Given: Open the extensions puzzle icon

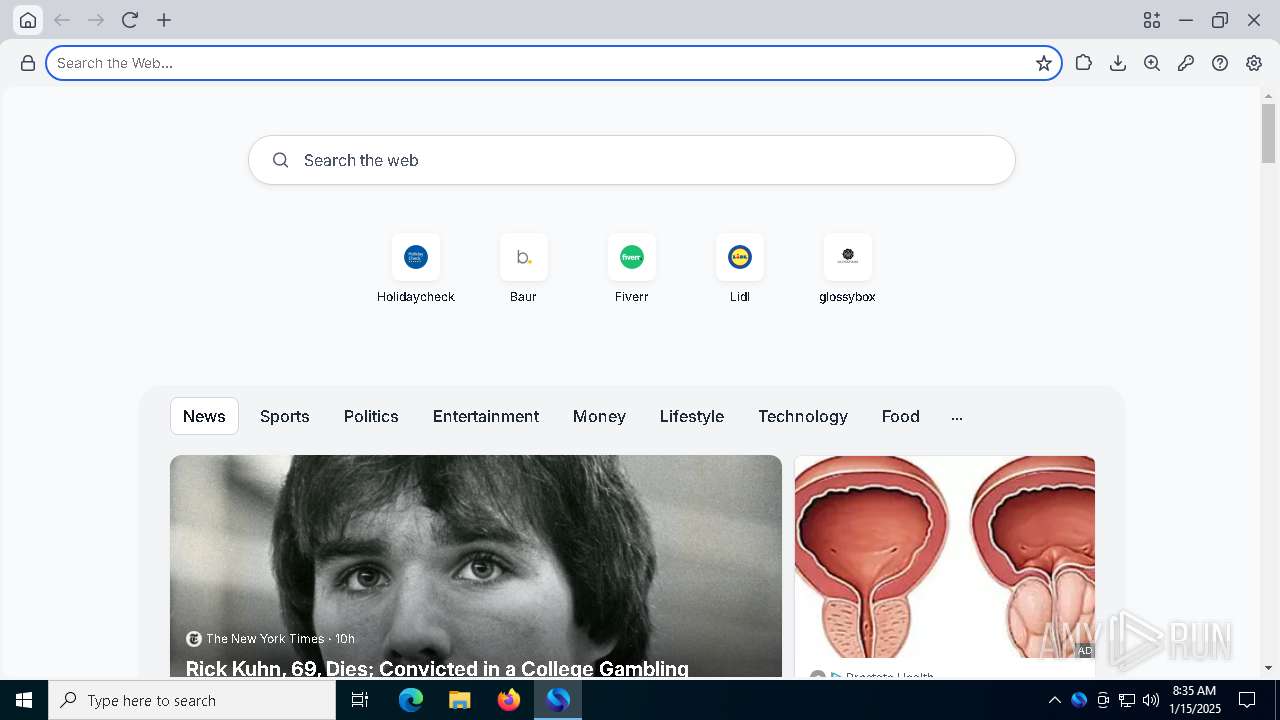Looking at the screenshot, I should click(1084, 63).
